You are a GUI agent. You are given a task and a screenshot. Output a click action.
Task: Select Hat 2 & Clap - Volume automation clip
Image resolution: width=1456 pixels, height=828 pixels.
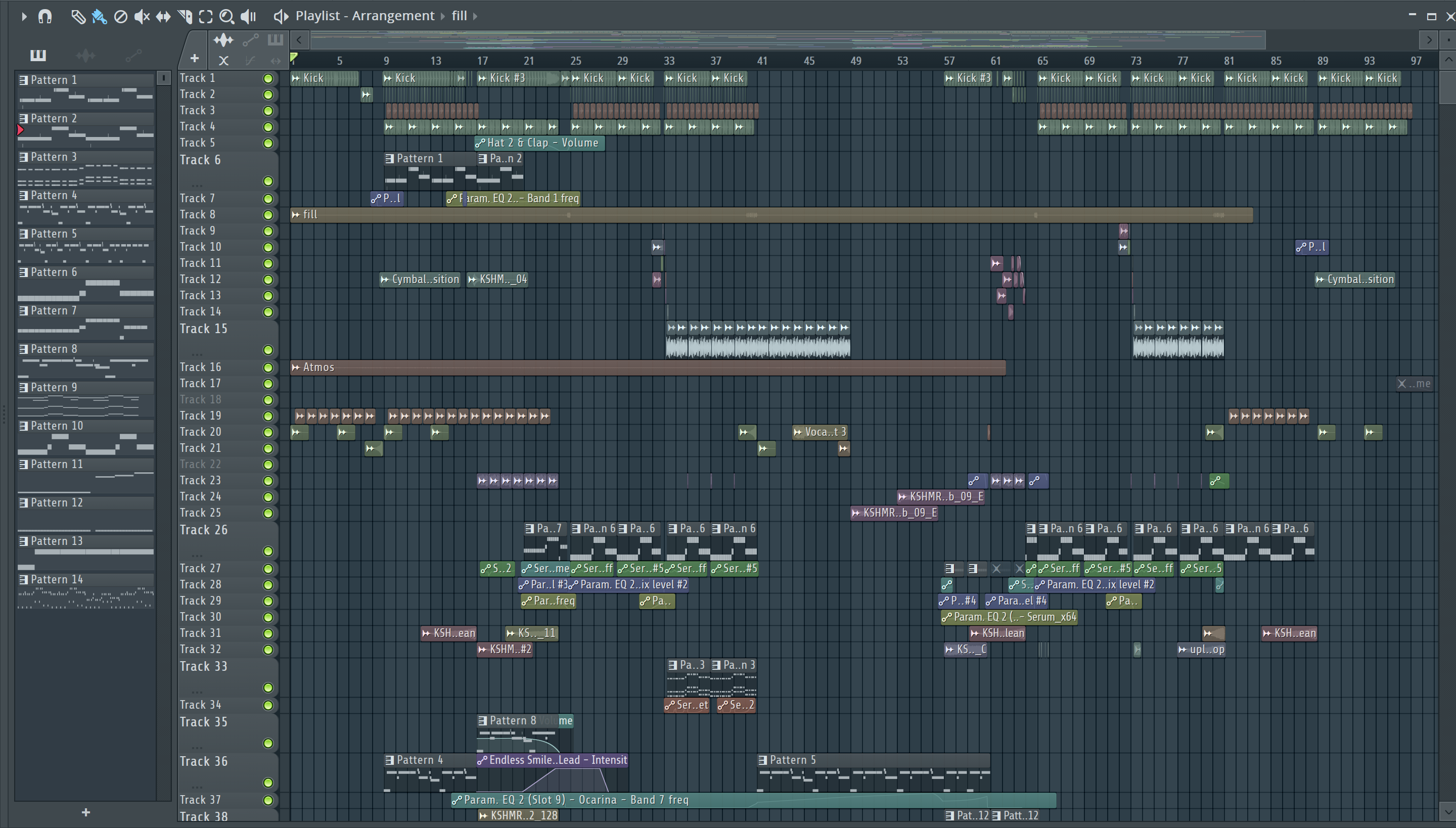click(539, 143)
